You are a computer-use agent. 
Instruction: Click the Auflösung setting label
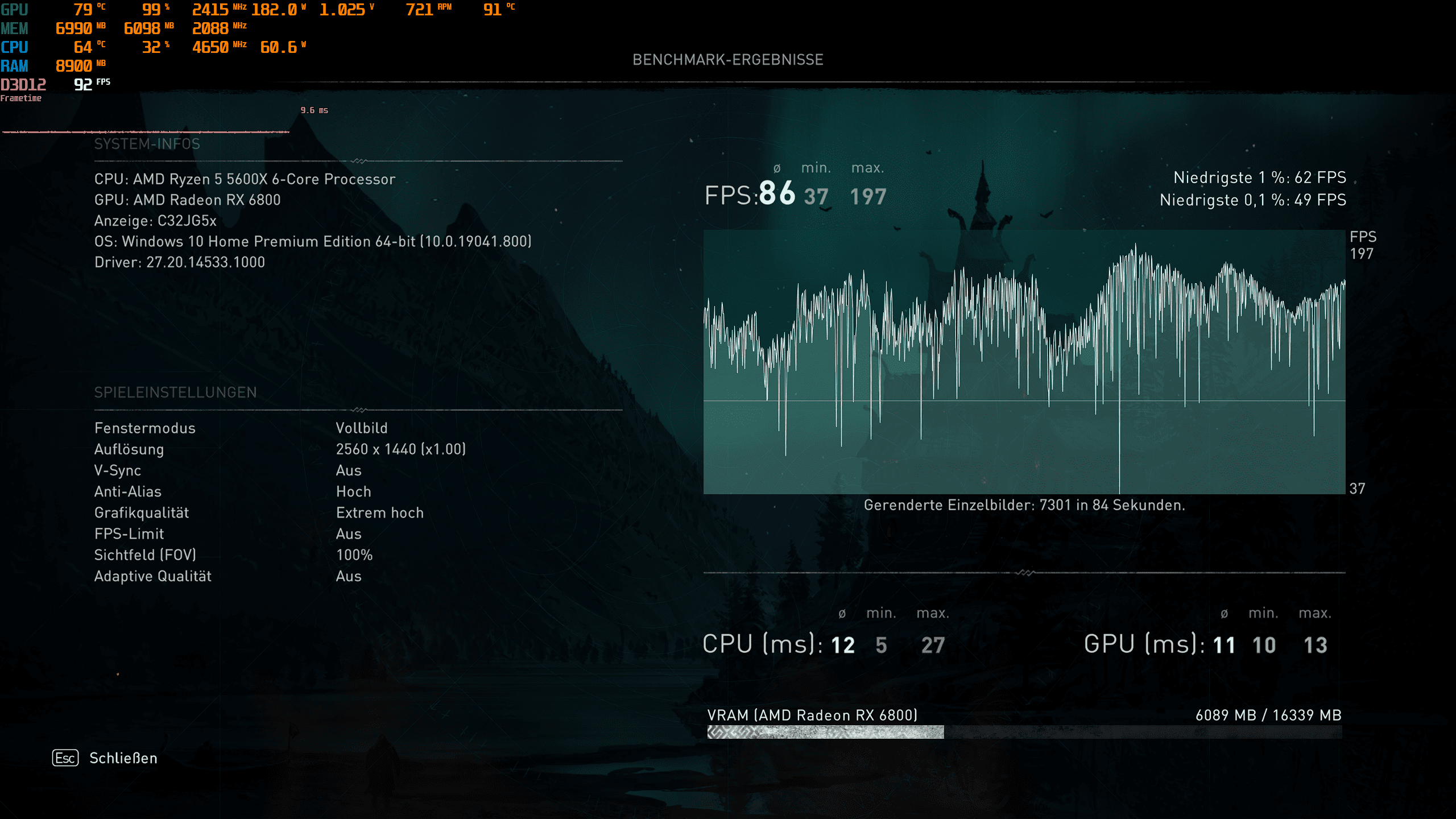point(129,449)
